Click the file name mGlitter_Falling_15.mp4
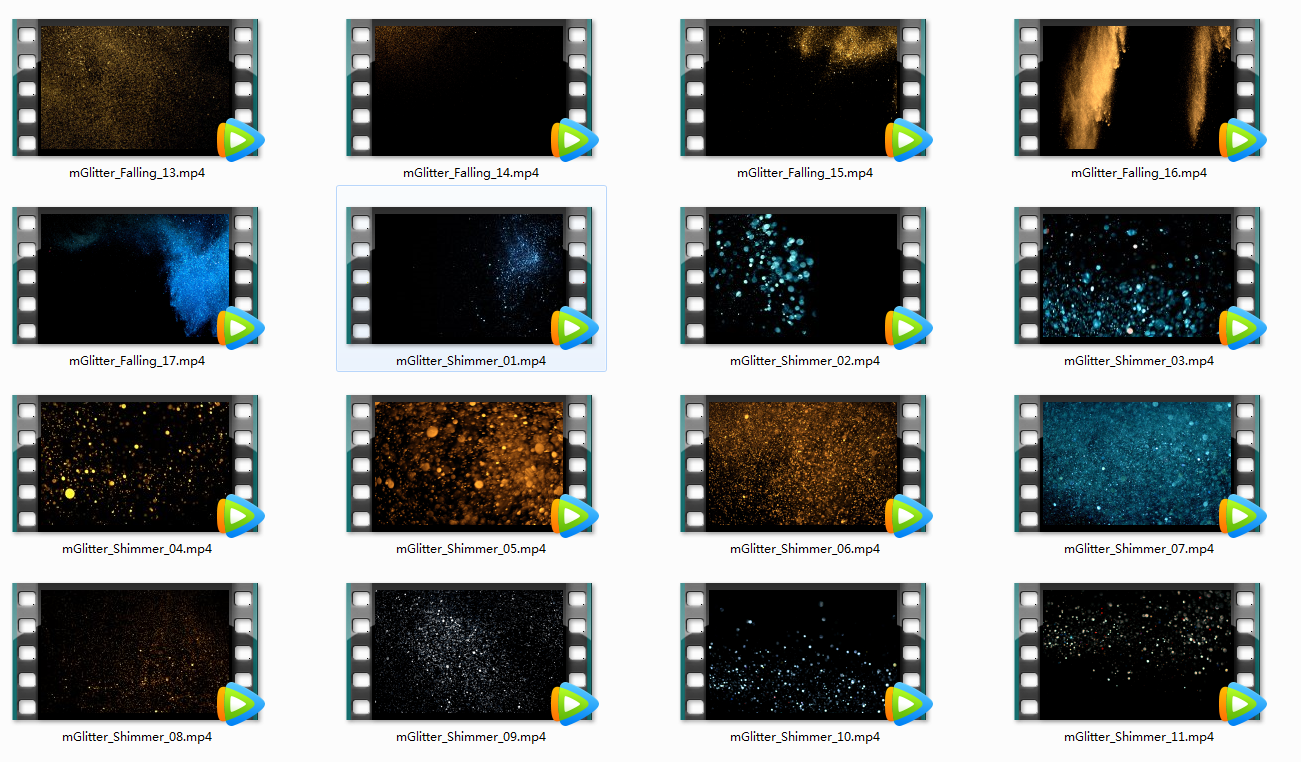 [x=805, y=173]
